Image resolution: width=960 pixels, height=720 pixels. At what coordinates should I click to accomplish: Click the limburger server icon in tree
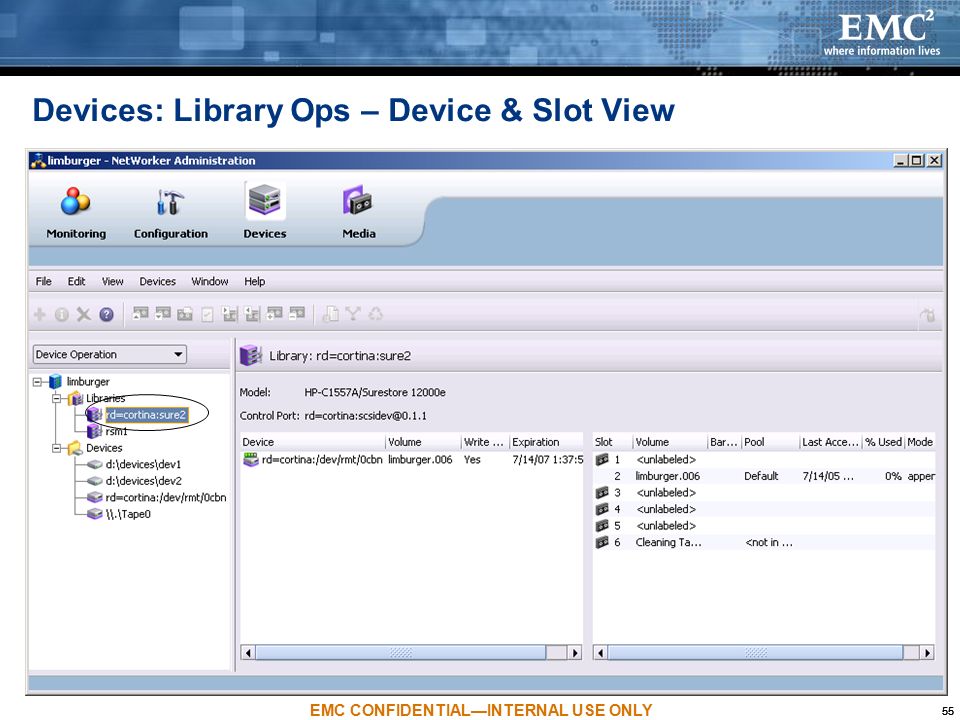55,381
